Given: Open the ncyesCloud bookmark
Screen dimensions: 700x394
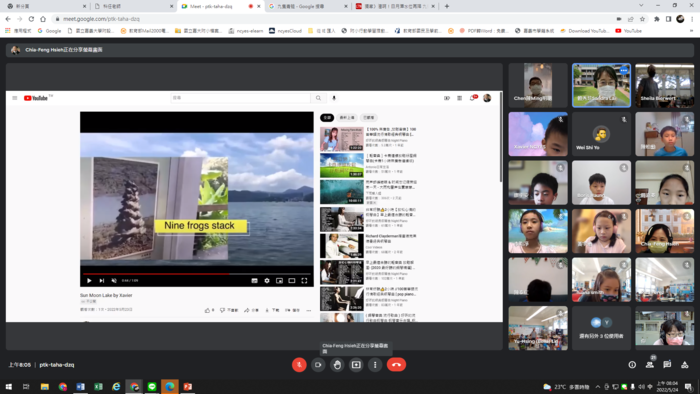Looking at the screenshot, I should pos(285,31).
